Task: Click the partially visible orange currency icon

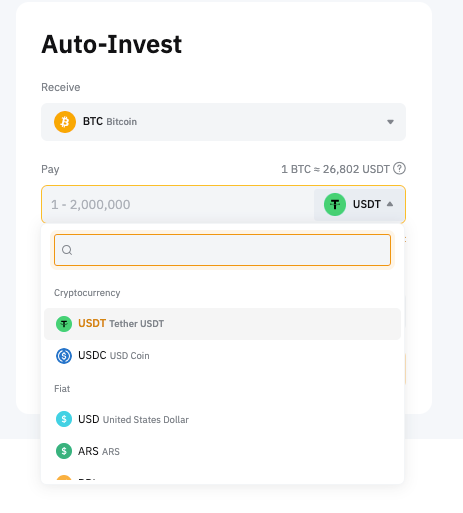Action: [64, 478]
